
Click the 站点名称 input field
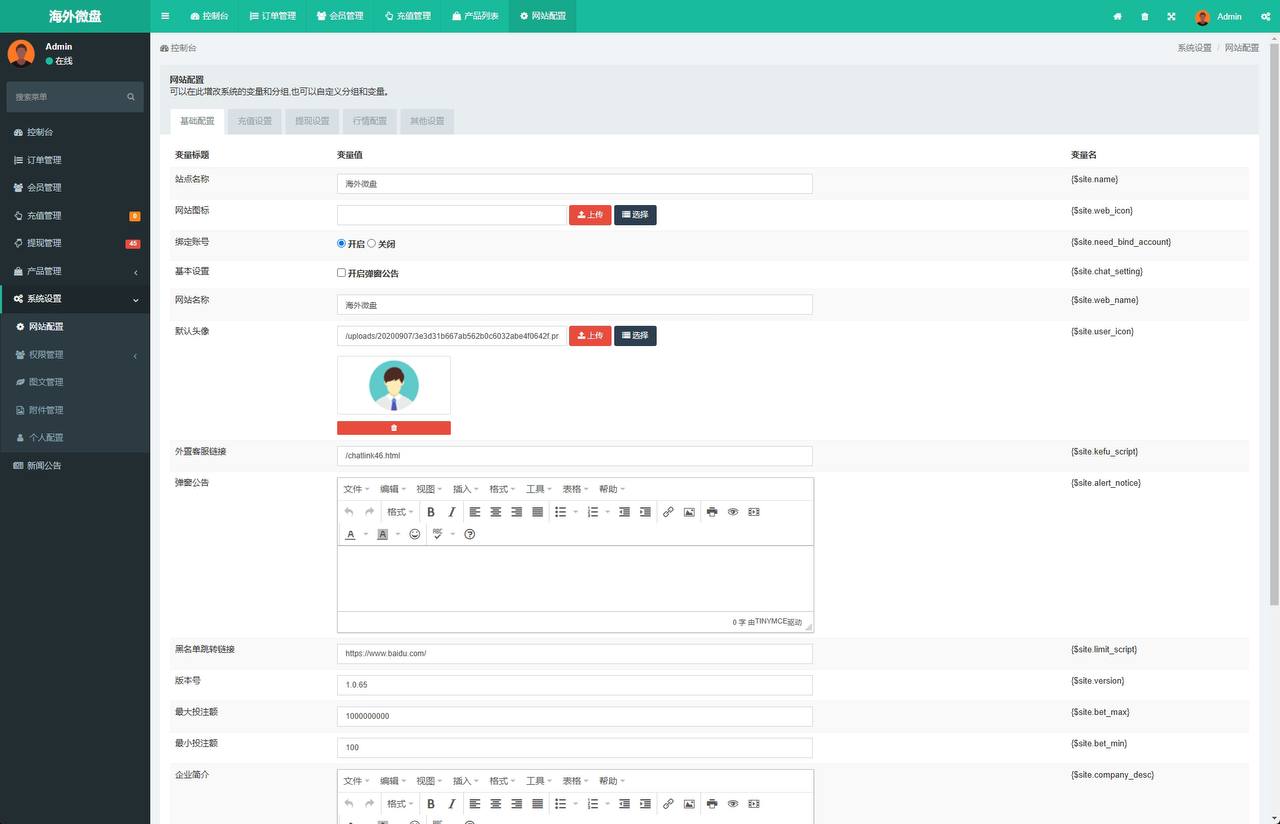(x=574, y=184)
